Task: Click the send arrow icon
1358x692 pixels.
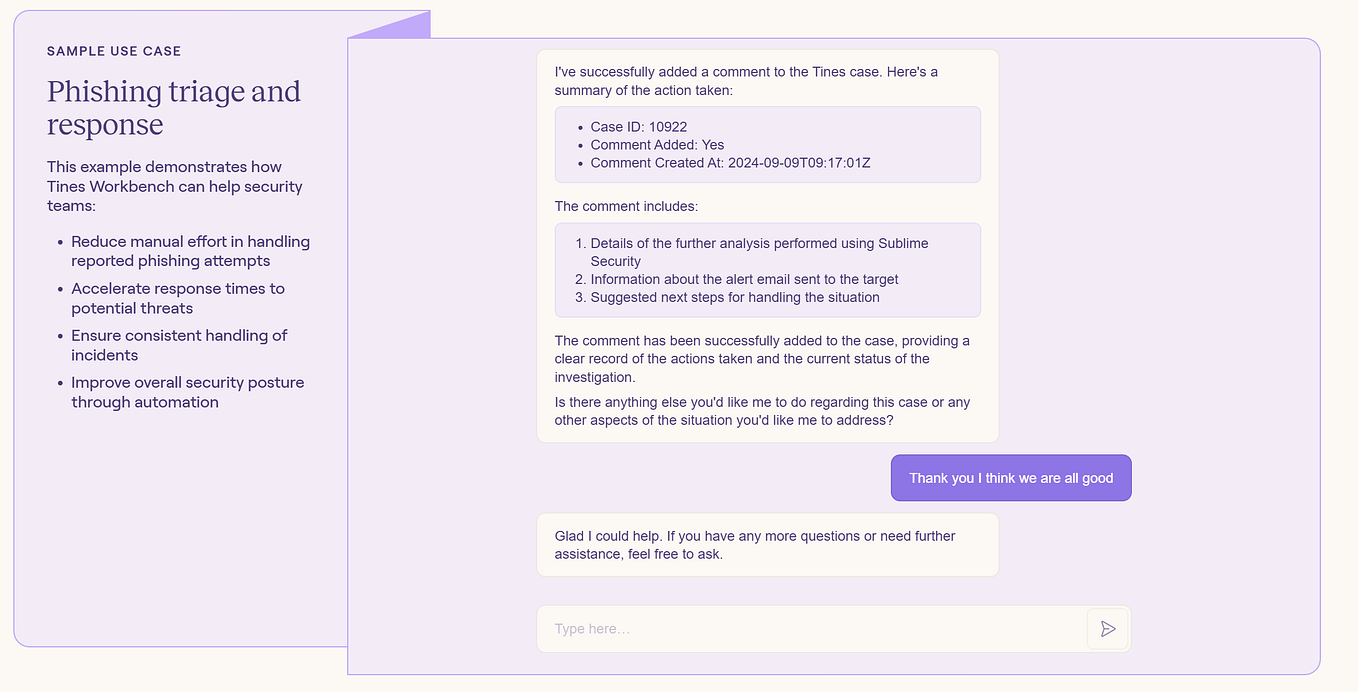Action: 1108,629
